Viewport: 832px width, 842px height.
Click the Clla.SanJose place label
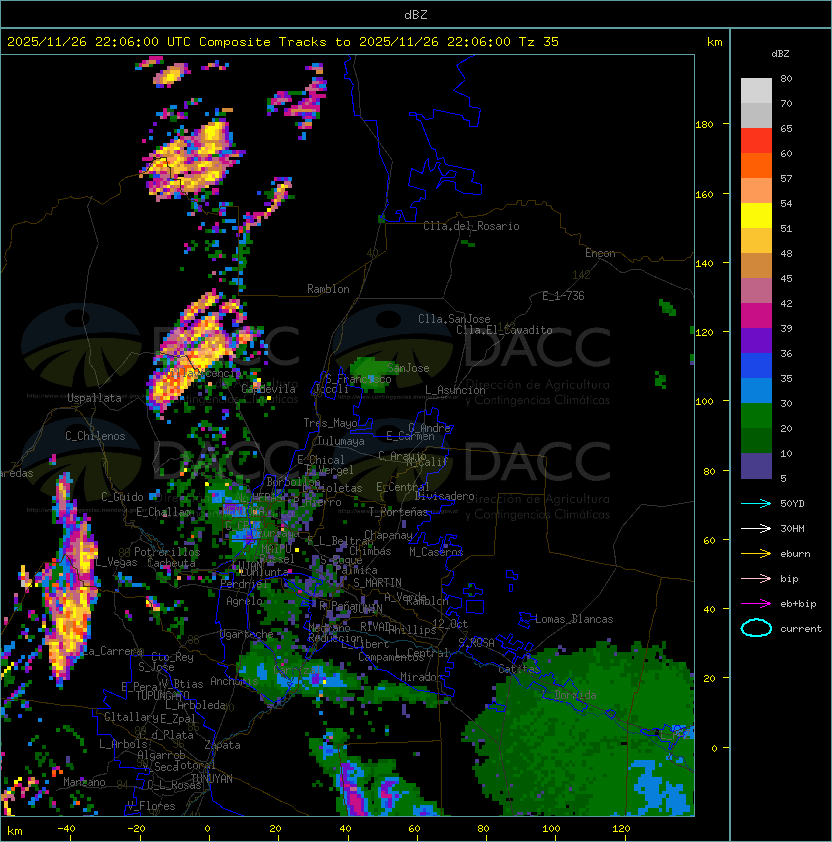click(x=454, y=319)
